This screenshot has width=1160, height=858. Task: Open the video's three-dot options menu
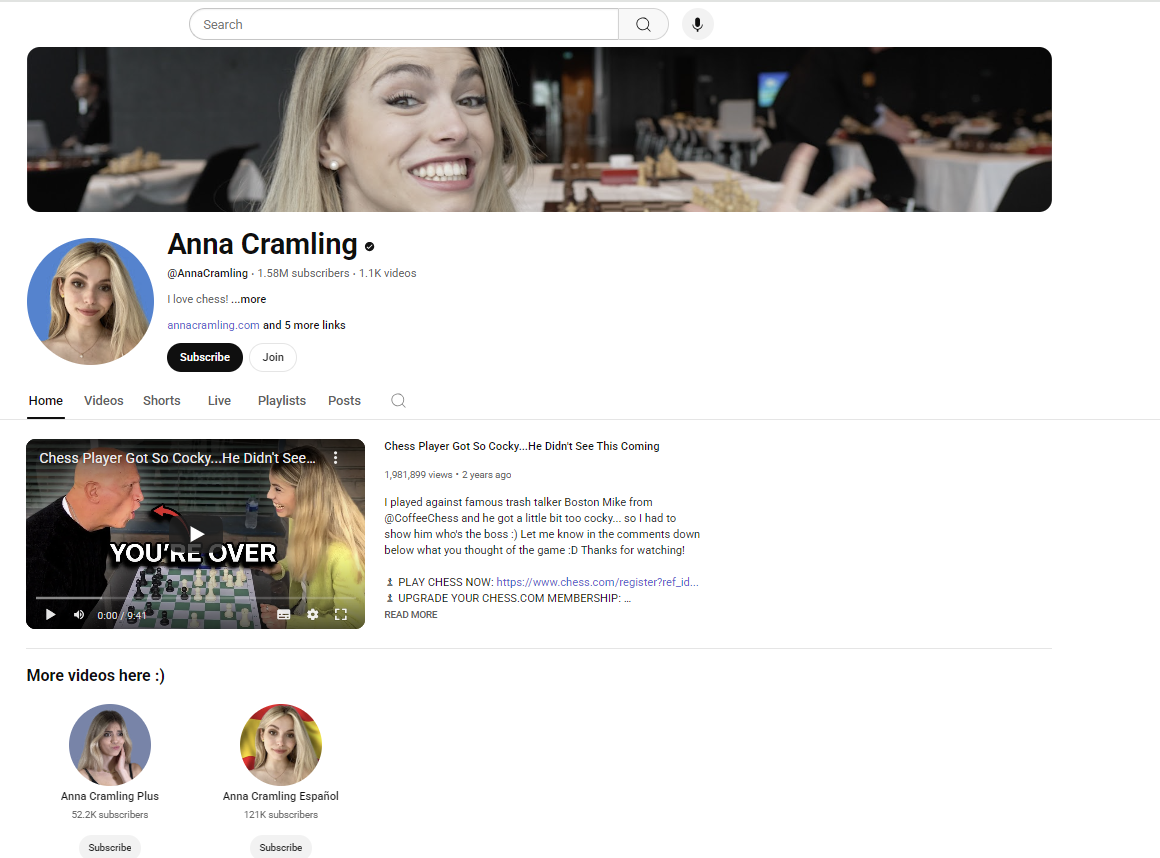pos(336,457)
